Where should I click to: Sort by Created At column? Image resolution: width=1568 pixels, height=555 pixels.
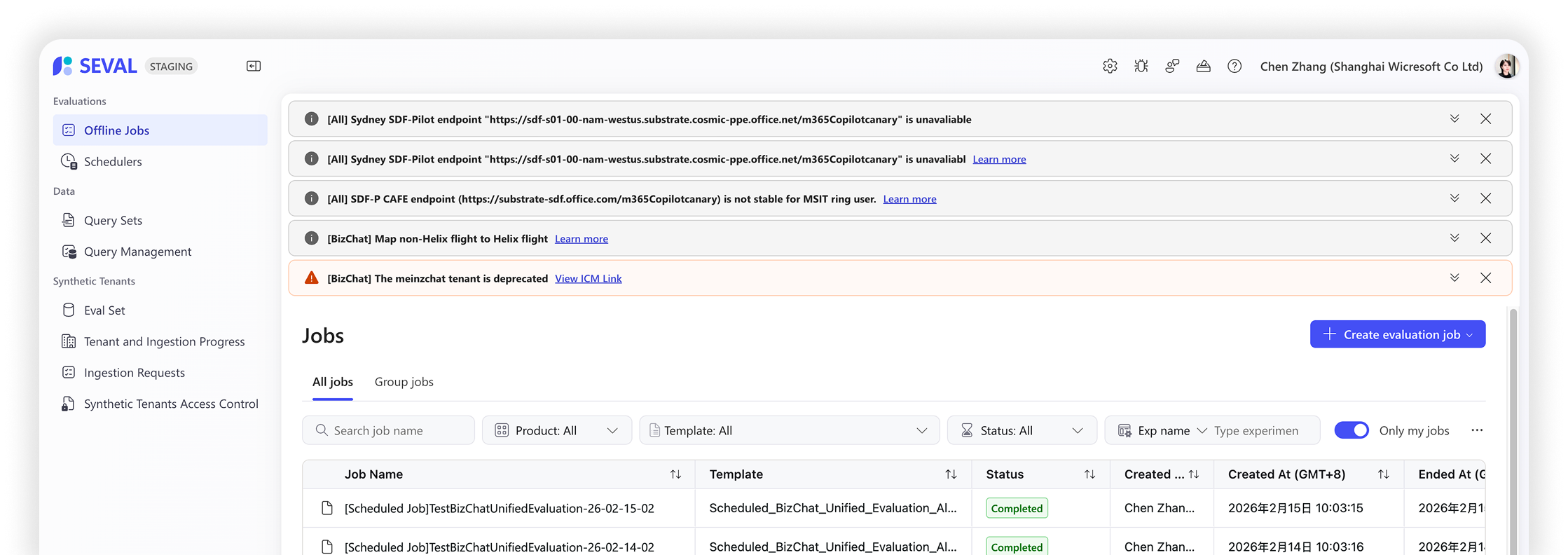[x=1383, y=474]
